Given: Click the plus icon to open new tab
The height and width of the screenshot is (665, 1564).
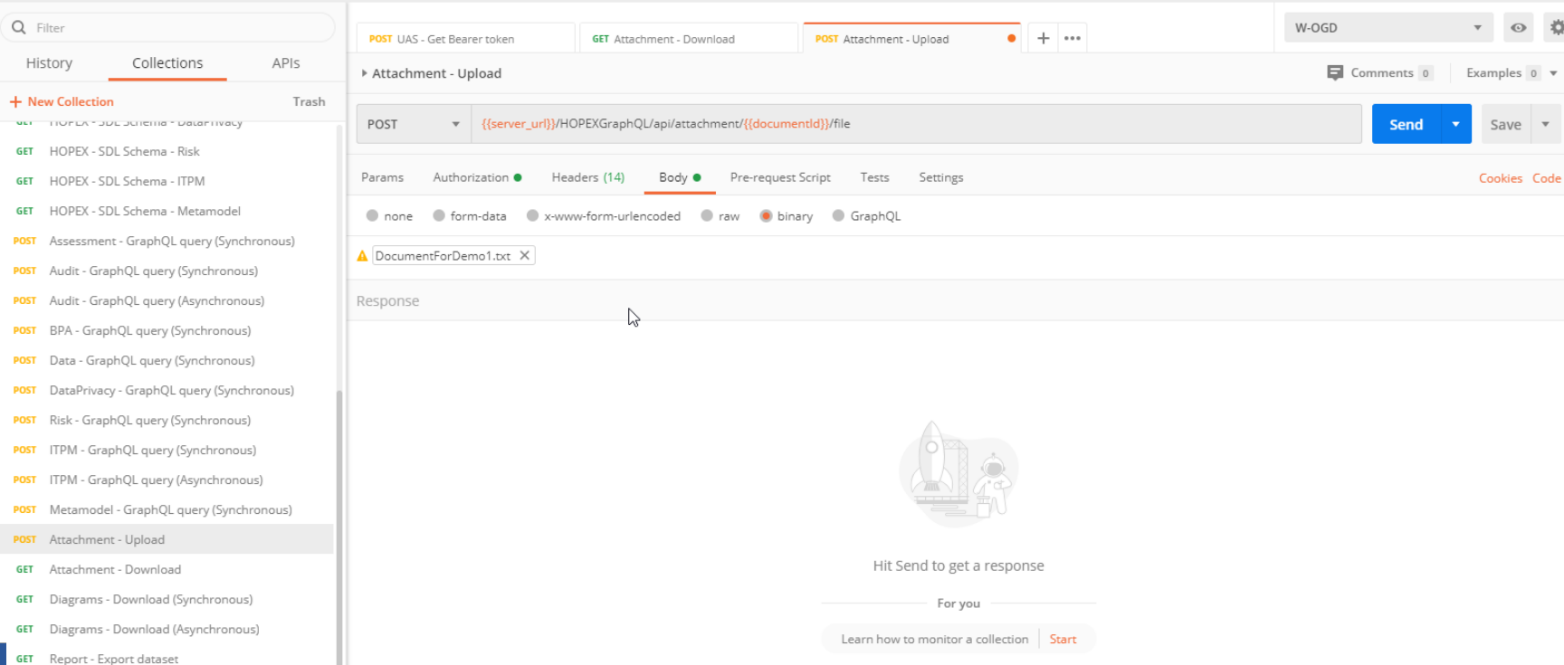Looking at the screenshot, I should 1043,38.
